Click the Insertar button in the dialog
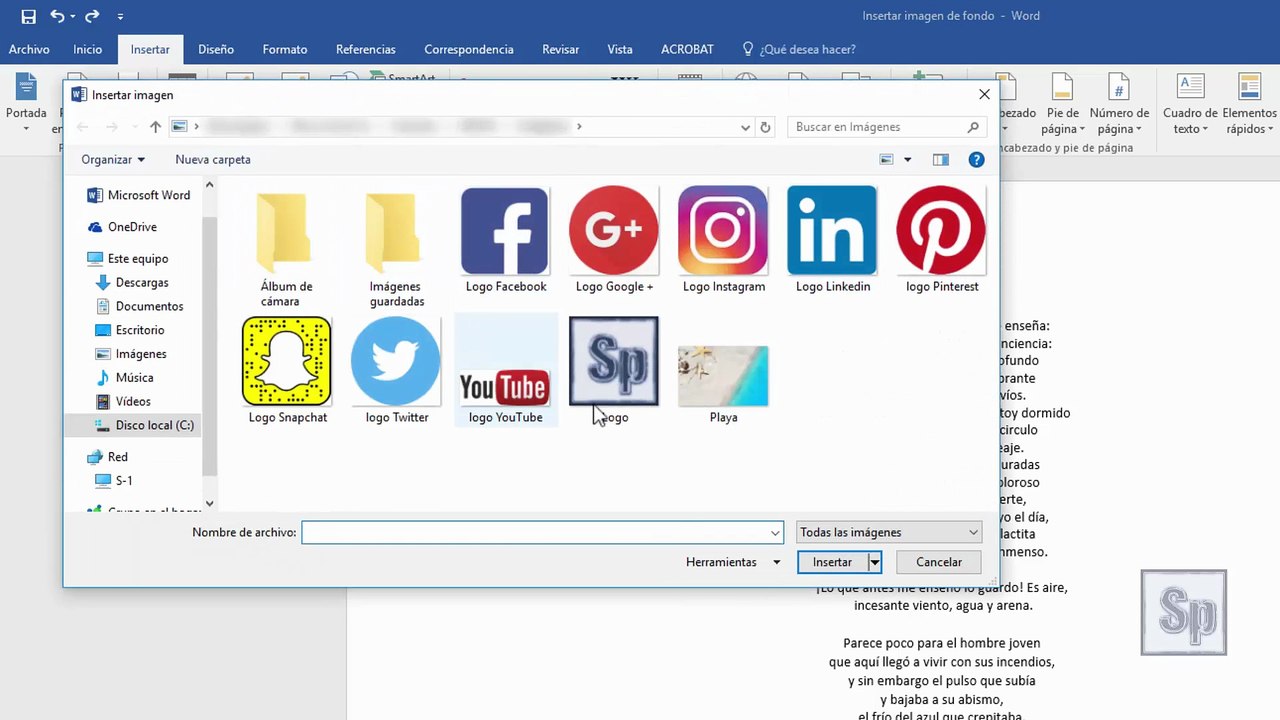Image resolution: width=1280 pixels, height=720 pixels. click(832, 562)
